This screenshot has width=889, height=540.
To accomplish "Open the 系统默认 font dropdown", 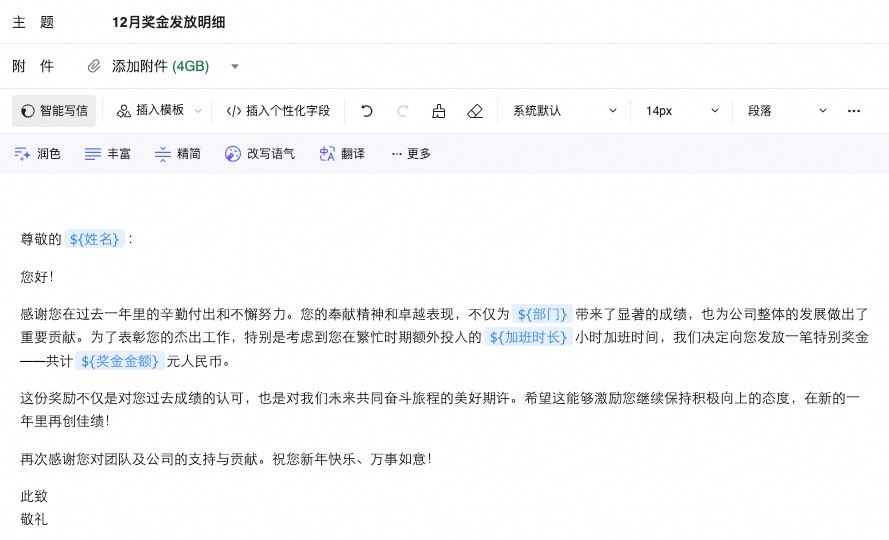I will click(563, 111).
